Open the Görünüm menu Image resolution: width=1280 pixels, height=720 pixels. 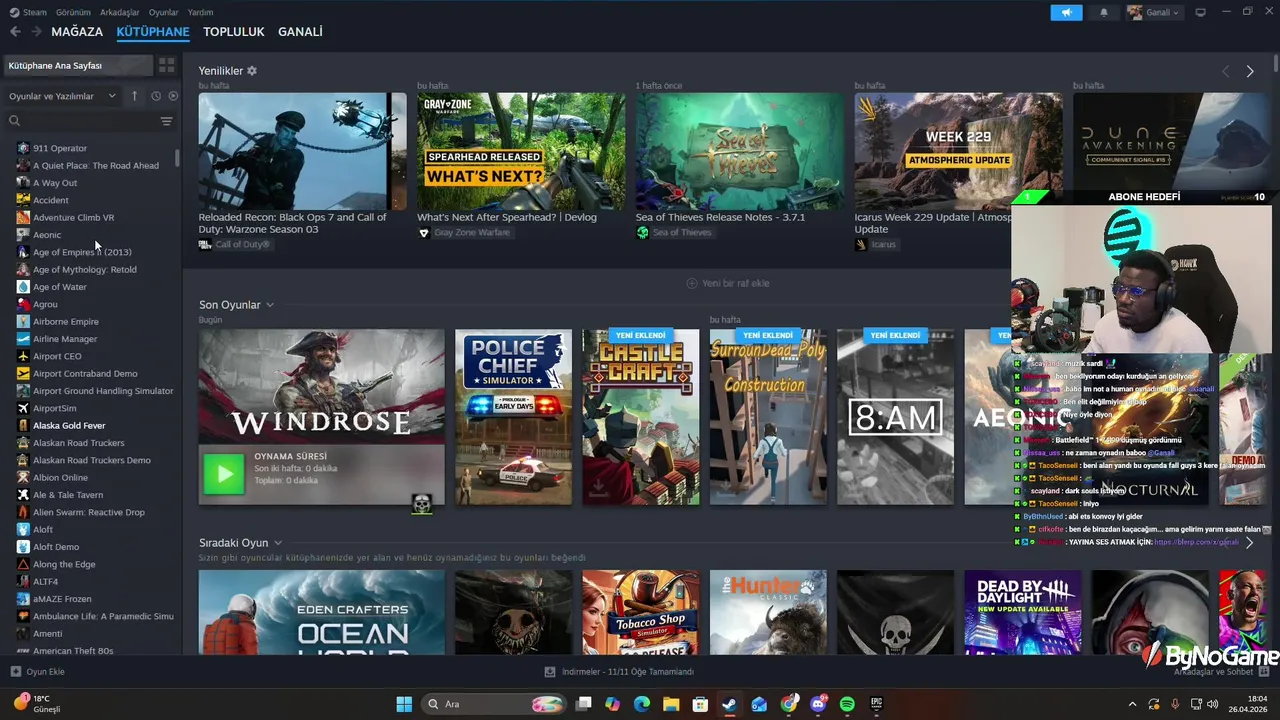click(73, 12)
